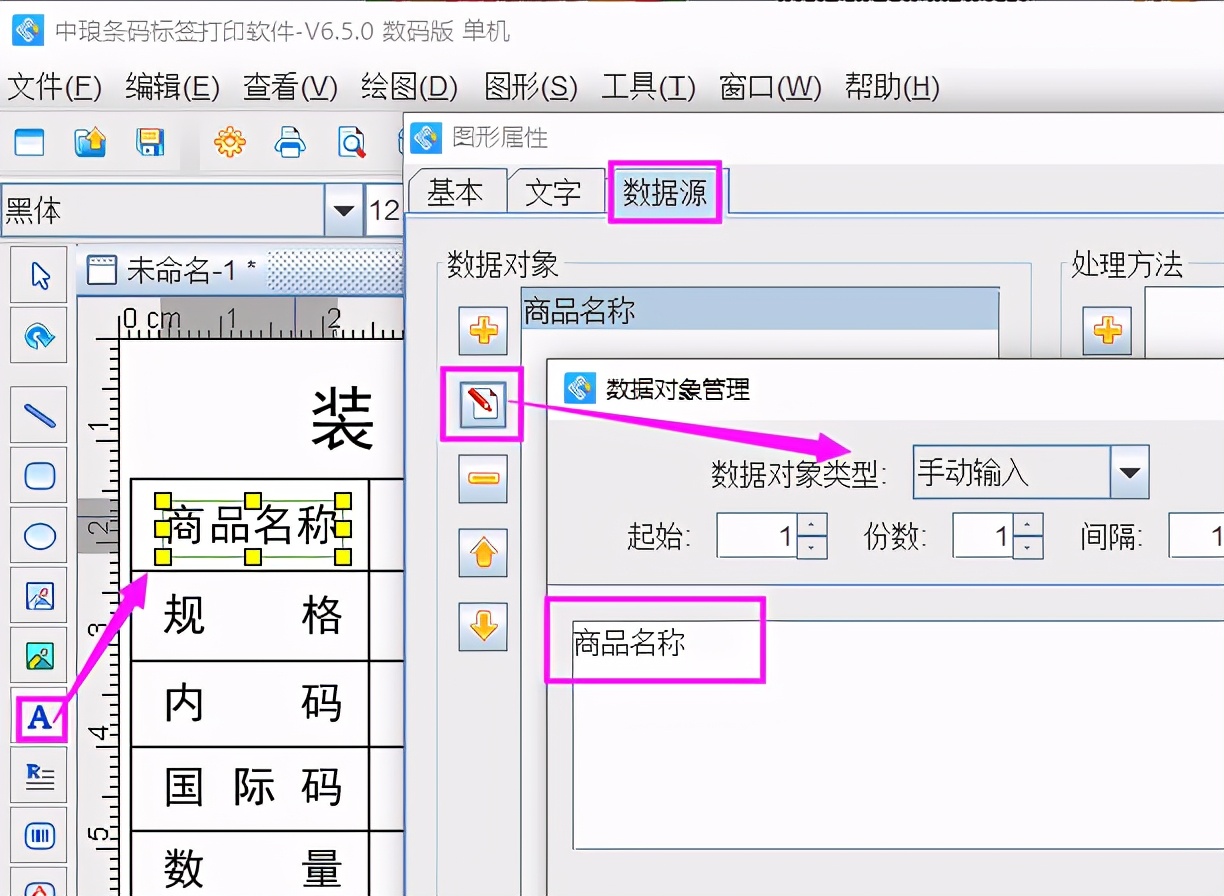
Task: Select the arrow pointer tool
Action: 39,275
